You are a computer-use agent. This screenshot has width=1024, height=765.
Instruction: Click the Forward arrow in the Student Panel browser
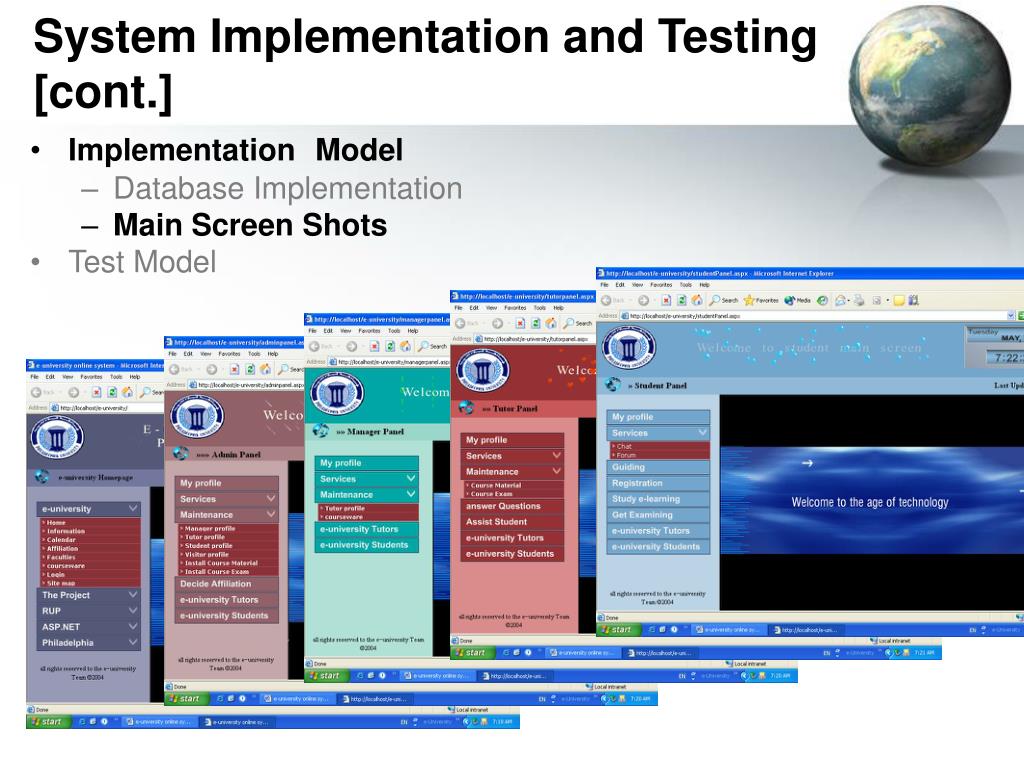[x=643, y=301]
